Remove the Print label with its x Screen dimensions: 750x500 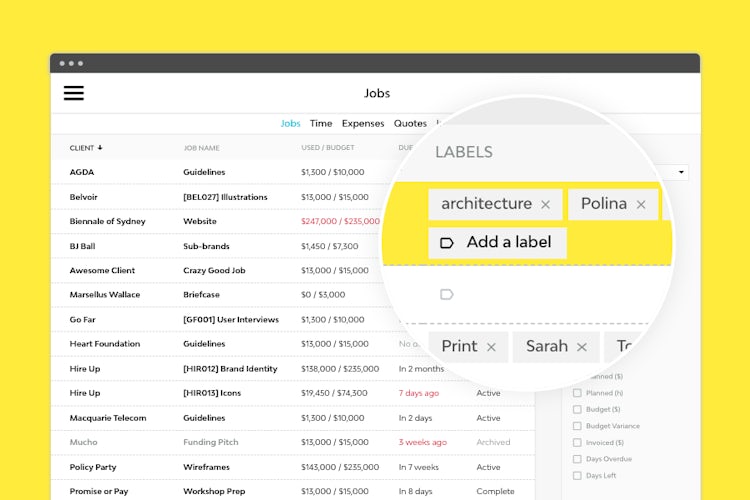[491, 347]
